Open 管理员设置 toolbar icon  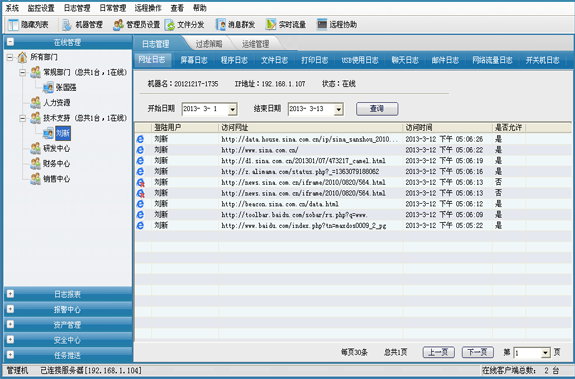pos(118,25)
